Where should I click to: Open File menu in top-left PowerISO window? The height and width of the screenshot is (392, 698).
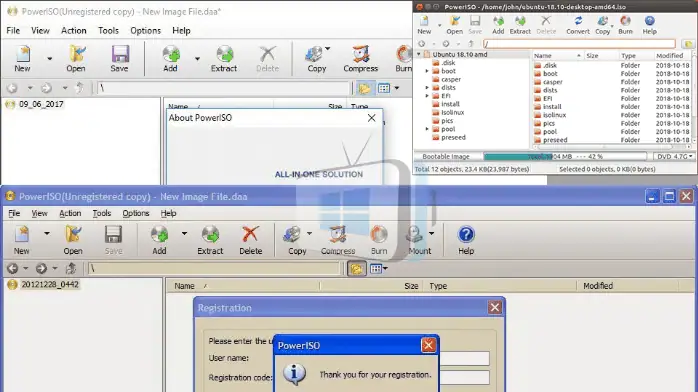pyautogui.click(x=13, y=30)
